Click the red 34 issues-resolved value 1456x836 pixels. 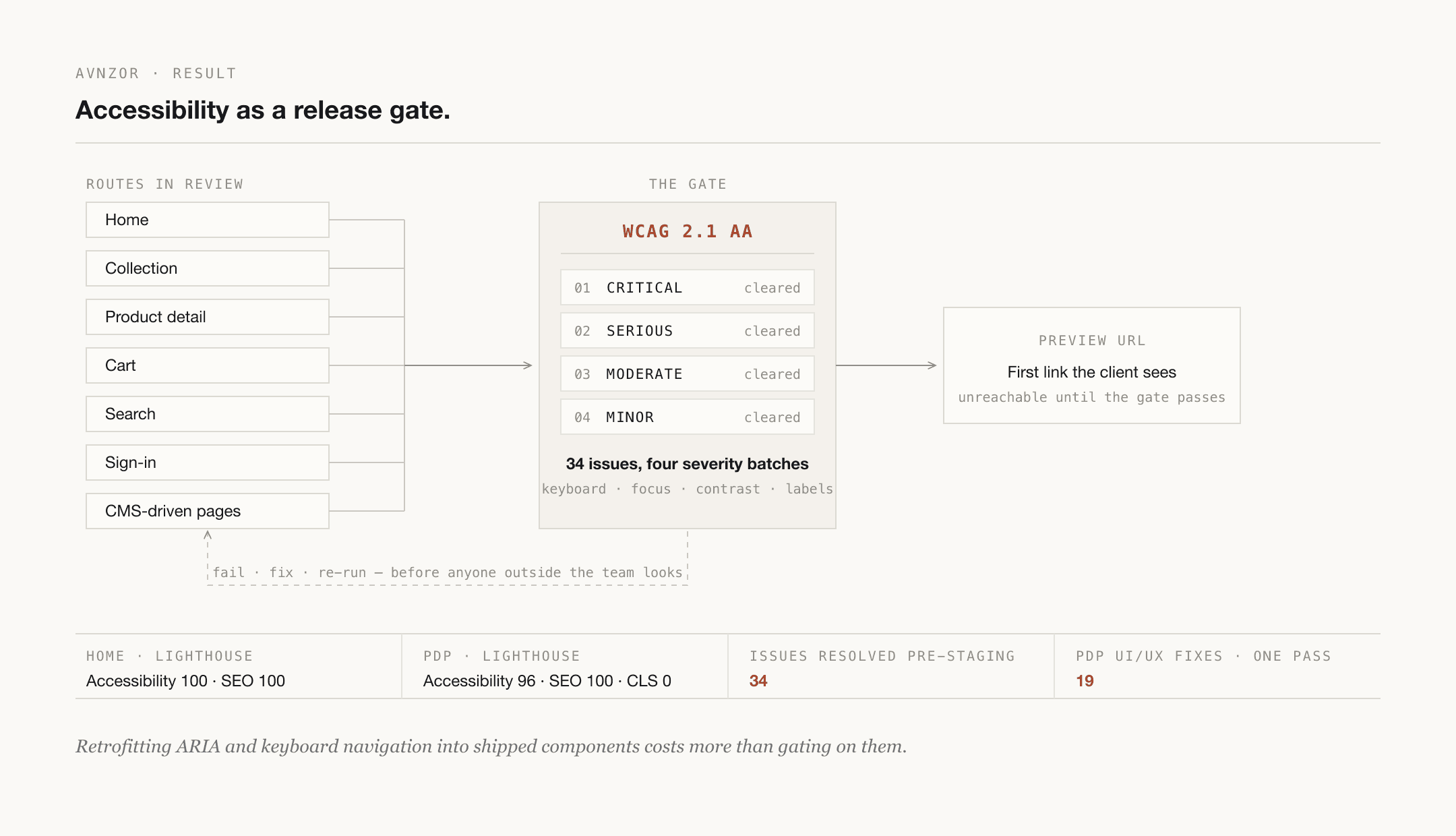pyautogui.click(x=758, y=681)
